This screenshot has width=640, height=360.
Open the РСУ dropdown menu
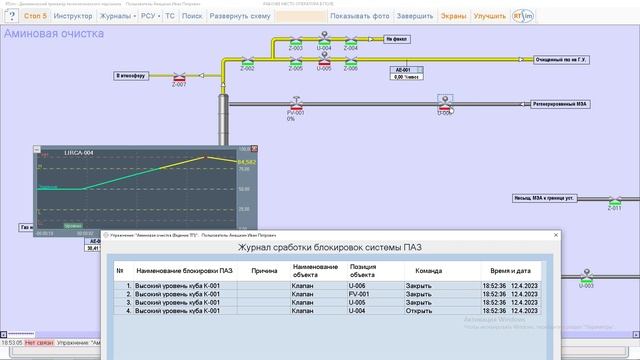tap(150, 16)
